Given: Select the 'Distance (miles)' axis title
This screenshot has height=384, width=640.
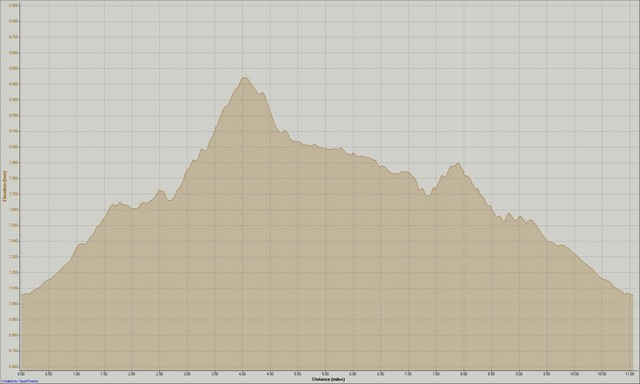Looking at the screenshot, I should 329,379.
